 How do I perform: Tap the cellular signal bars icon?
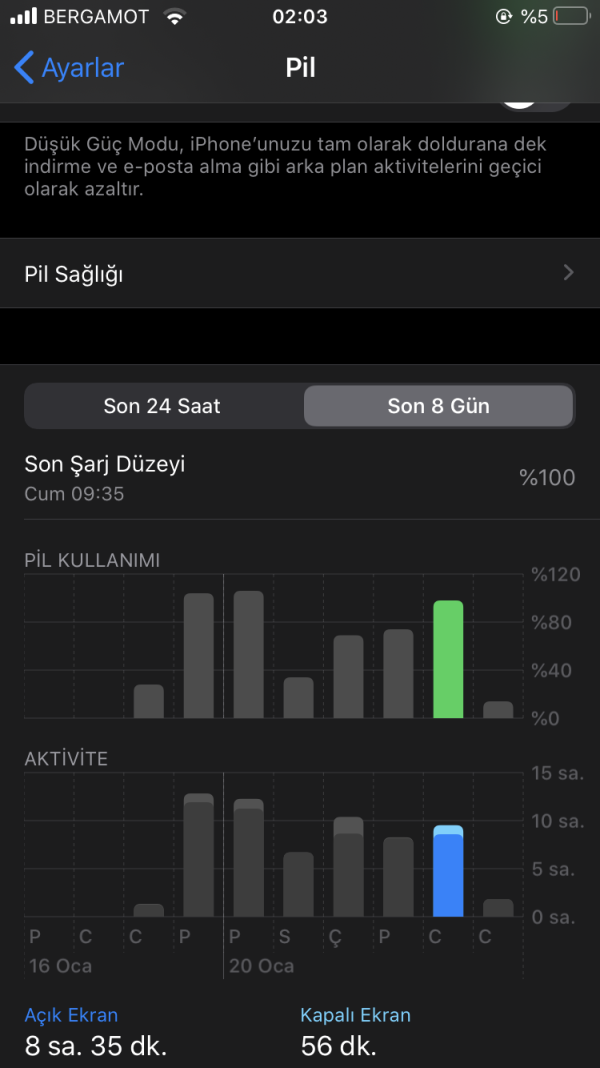coord(23,17)
